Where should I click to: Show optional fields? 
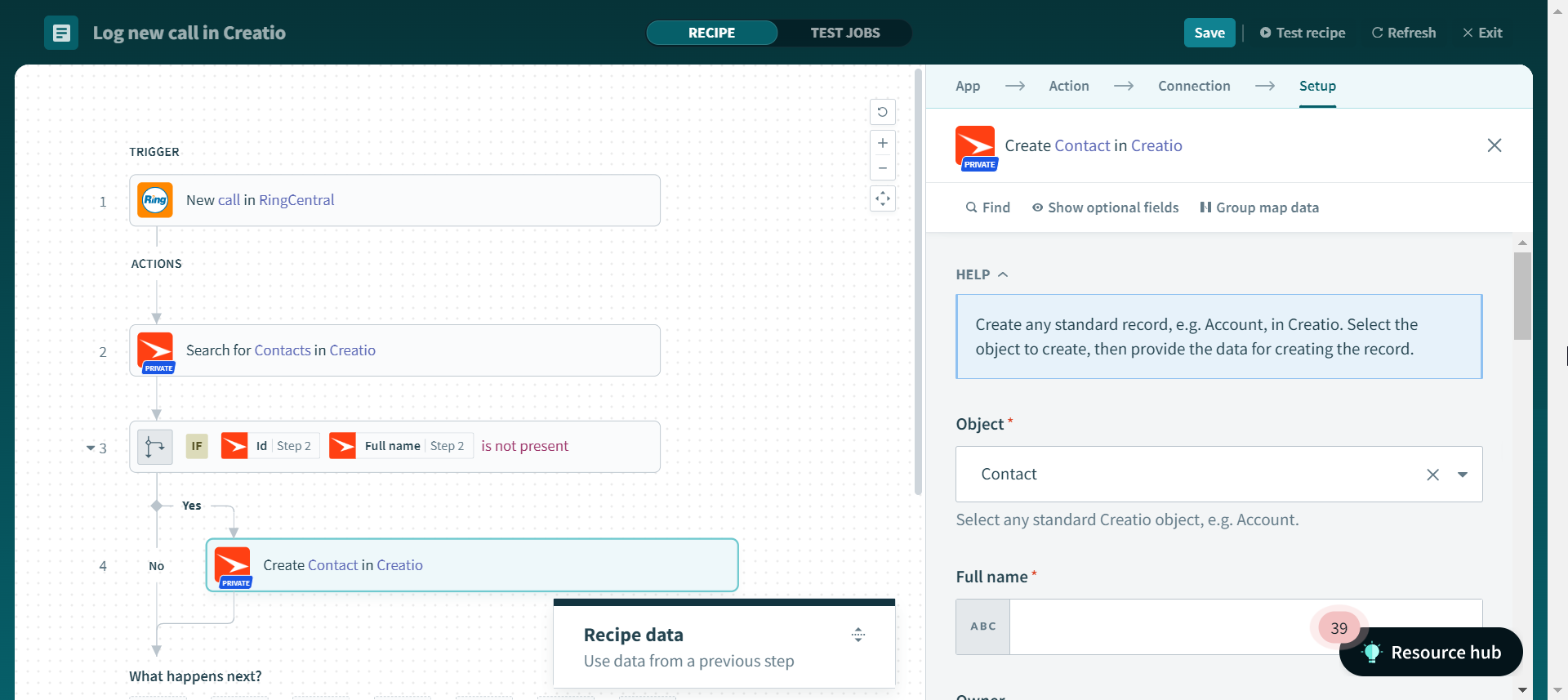pyautogui.click(x=1106, y=207)
